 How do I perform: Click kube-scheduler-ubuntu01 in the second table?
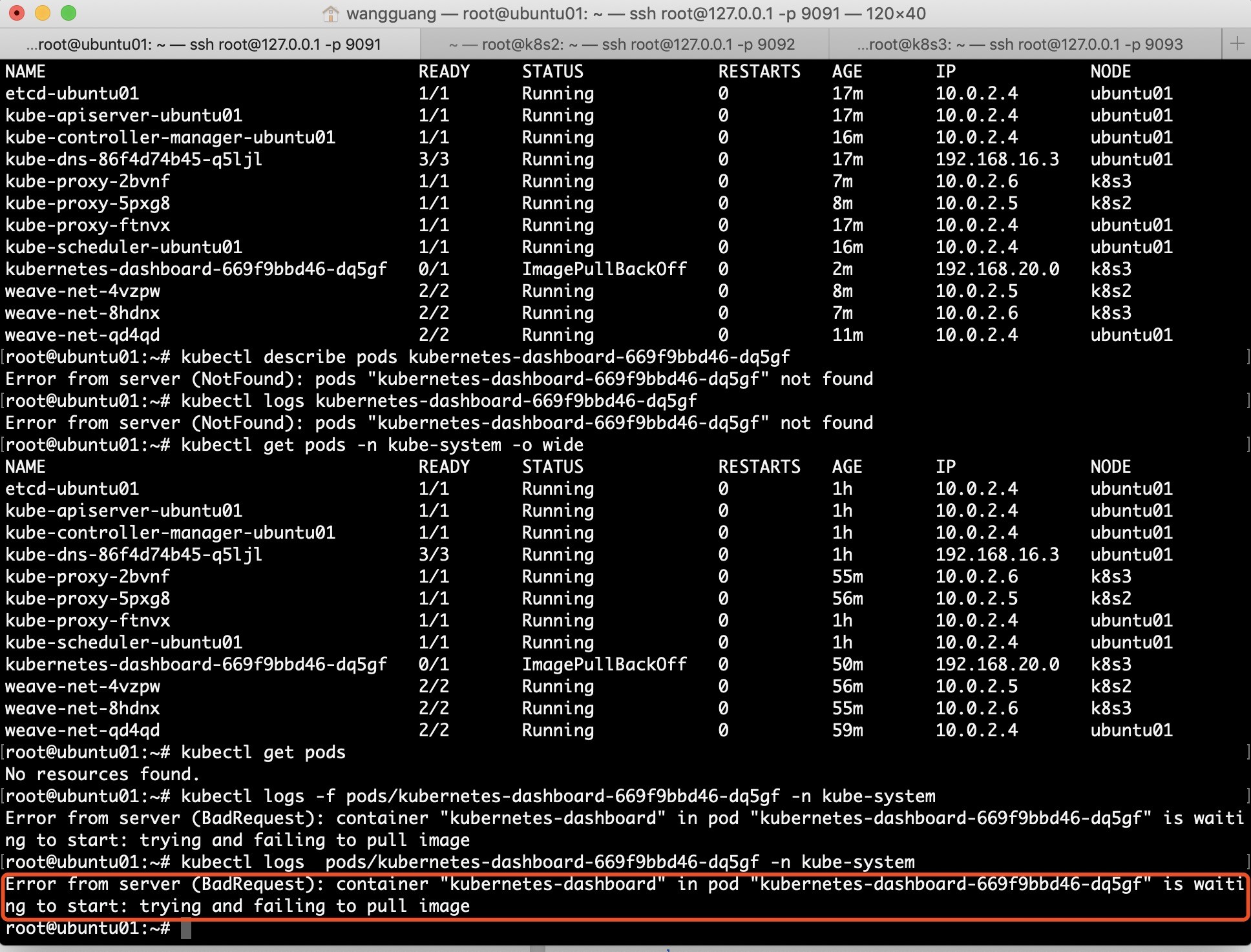pyautogui.click(x=123, y=643)
